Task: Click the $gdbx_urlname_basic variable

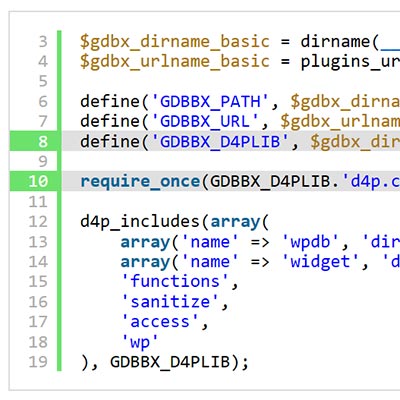Action: coord(175,62)
